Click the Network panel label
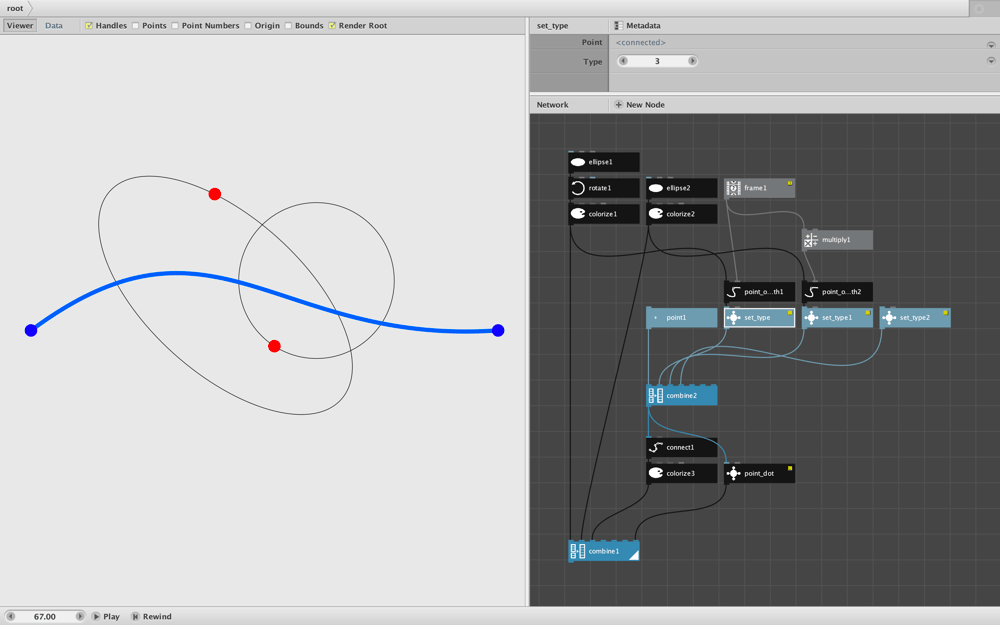 (552, 105)
